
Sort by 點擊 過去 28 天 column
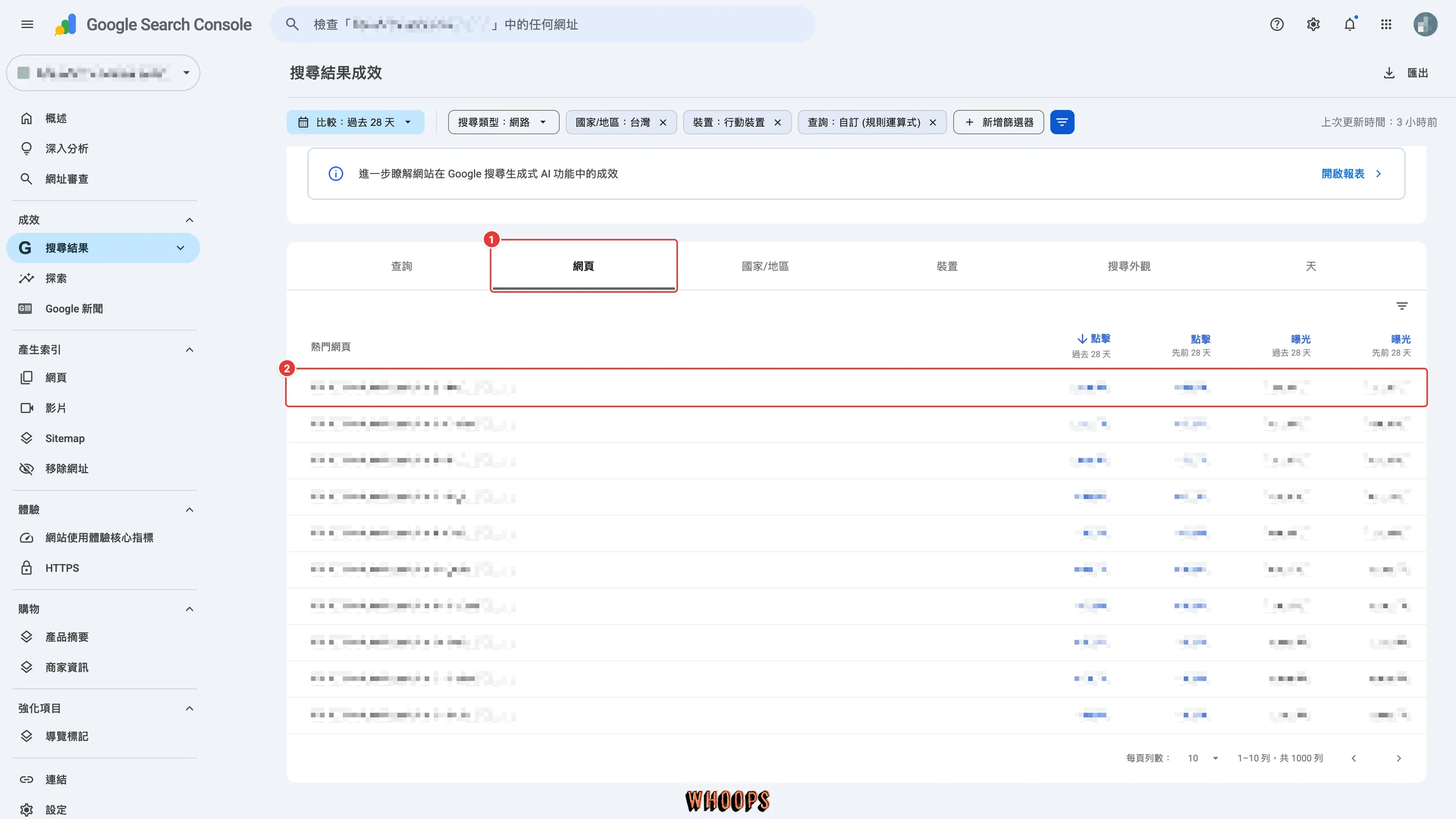coord(1091,346)
